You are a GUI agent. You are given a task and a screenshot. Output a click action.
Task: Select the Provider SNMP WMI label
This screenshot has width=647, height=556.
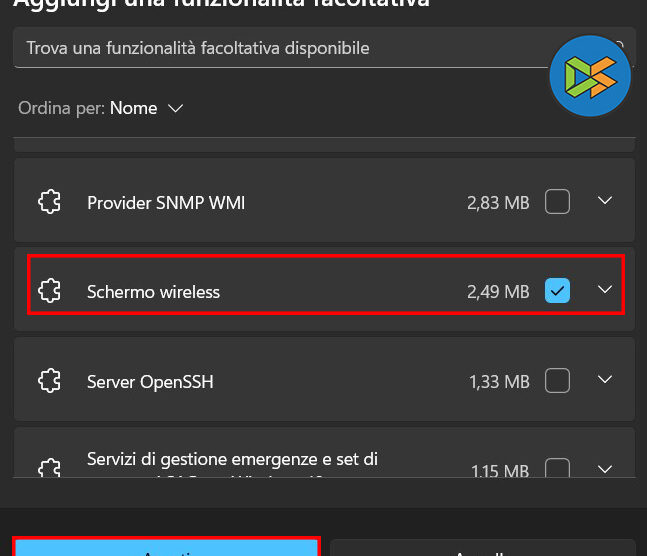tap(166, 203)
